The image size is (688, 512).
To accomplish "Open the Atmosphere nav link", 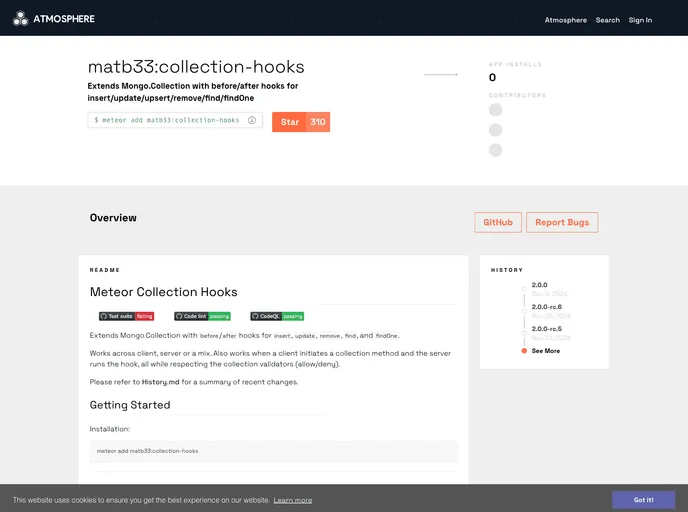I will (x=566, y=20).
